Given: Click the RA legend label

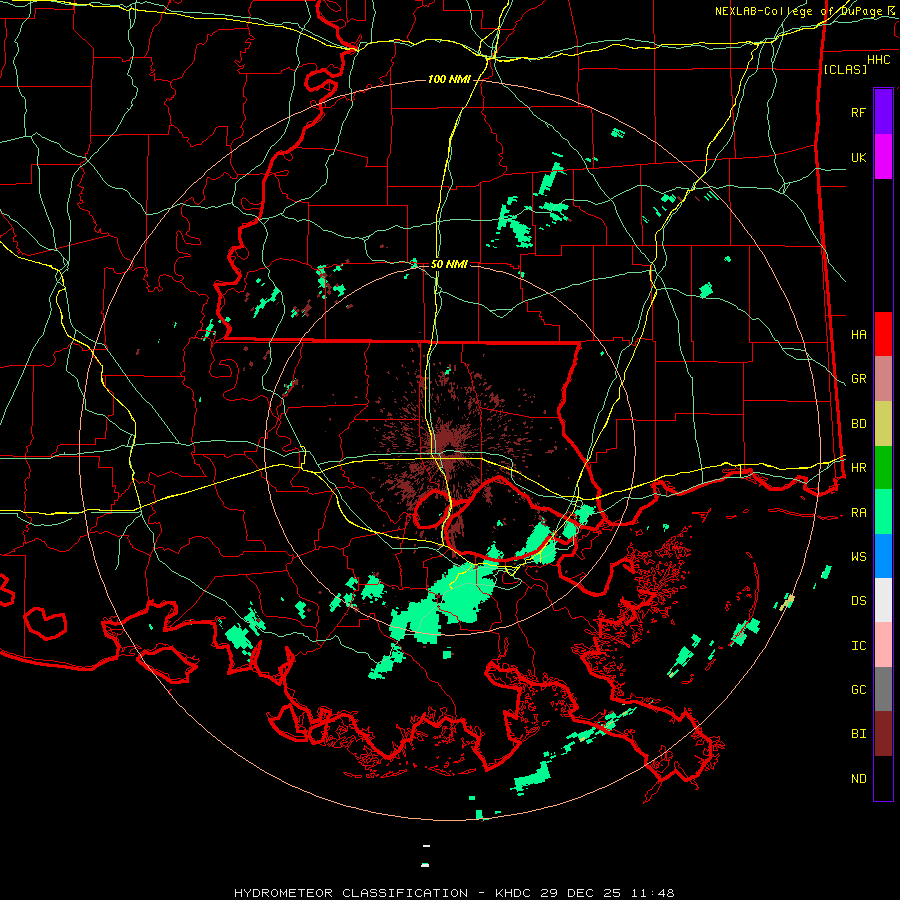Looking at the screenshot, I should click(x=859, y=512).
